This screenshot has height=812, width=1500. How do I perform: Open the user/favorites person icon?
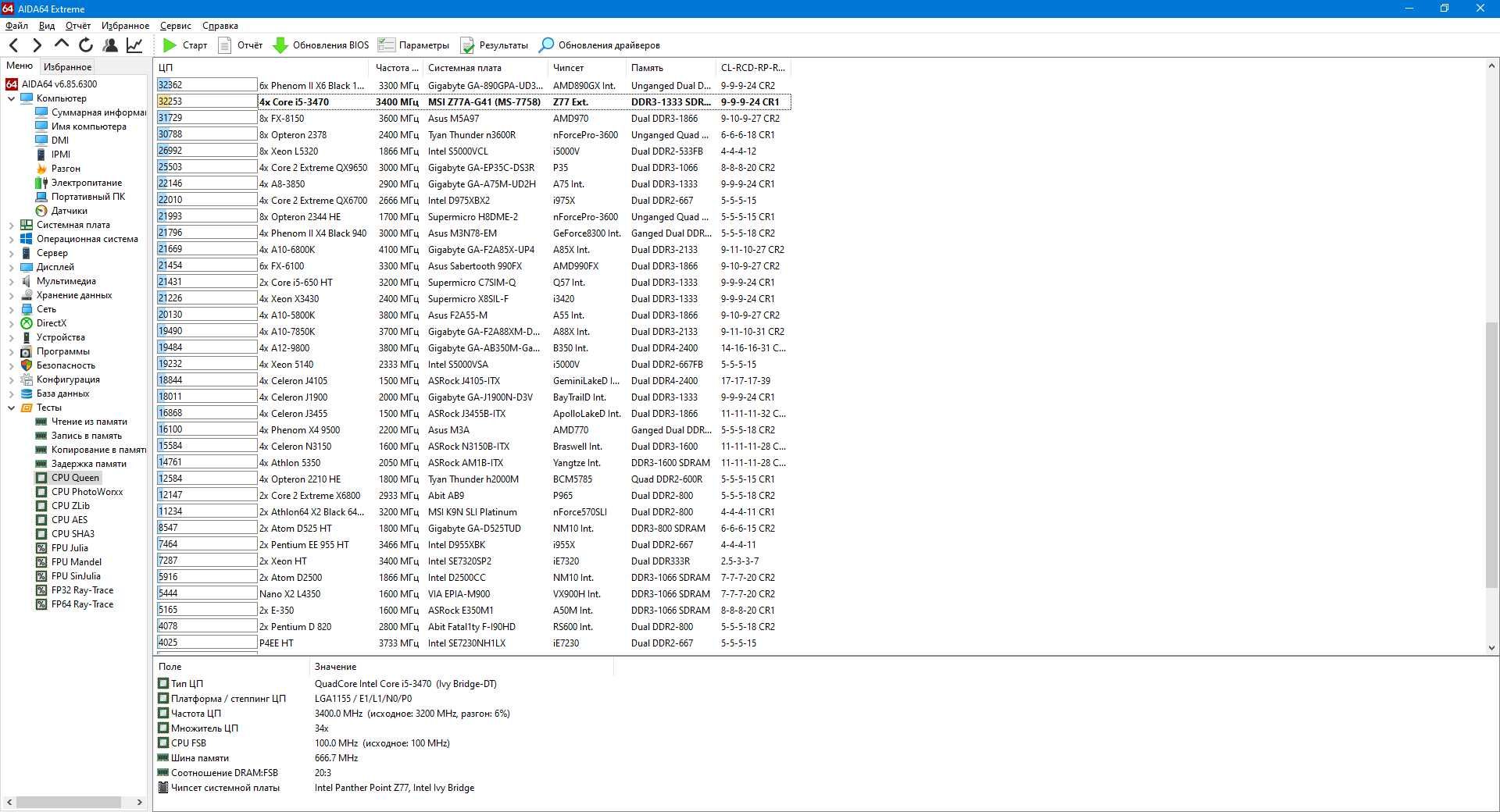pos(110,45)
